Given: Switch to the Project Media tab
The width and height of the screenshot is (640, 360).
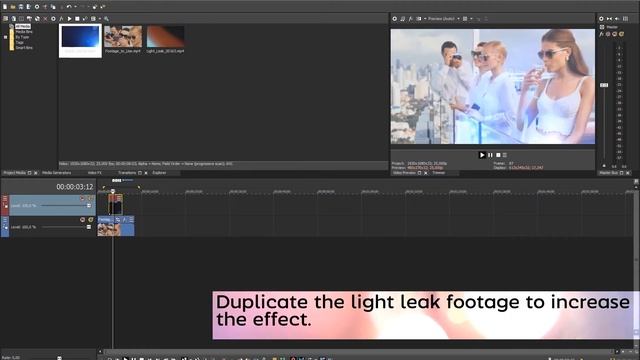Looking at the screenshot, I should [14, 173].
